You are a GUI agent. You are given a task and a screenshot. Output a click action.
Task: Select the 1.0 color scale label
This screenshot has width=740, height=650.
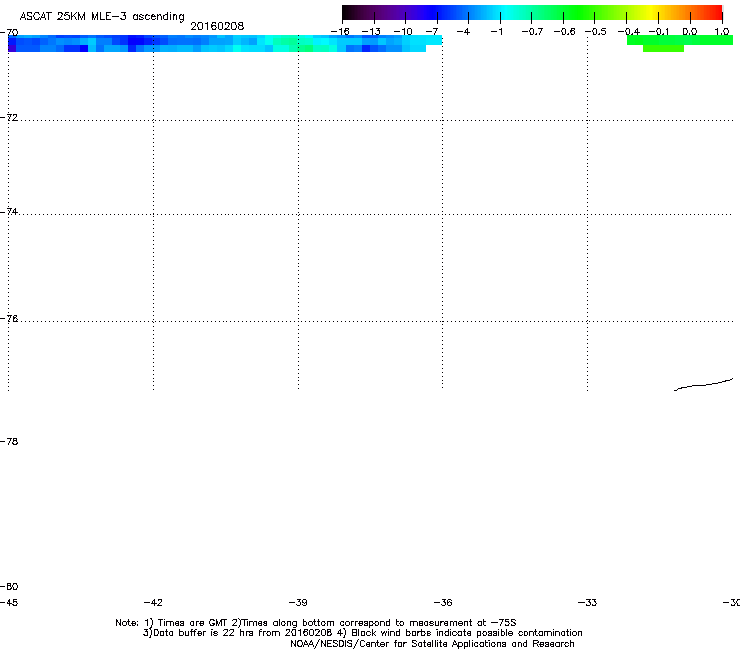coord(722,32)
